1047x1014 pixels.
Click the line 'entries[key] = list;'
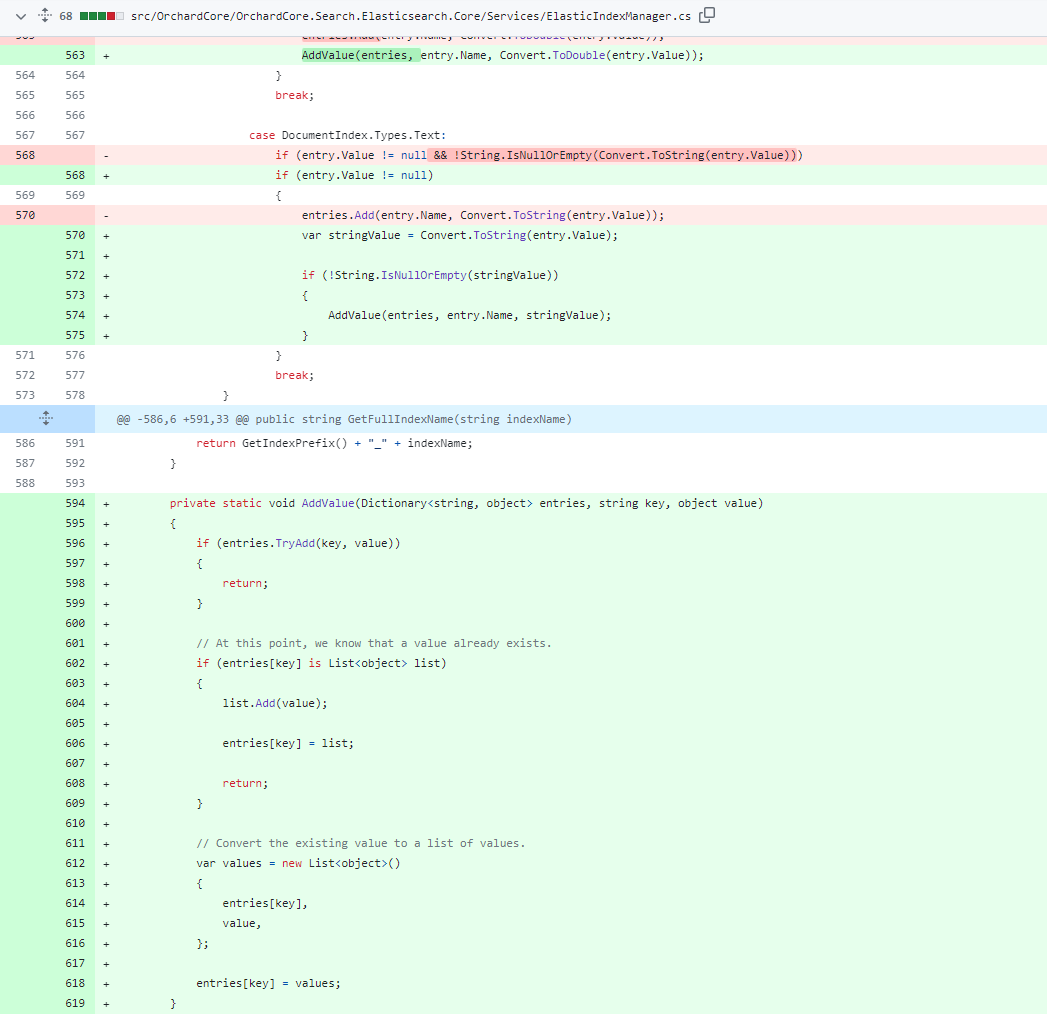288,744
